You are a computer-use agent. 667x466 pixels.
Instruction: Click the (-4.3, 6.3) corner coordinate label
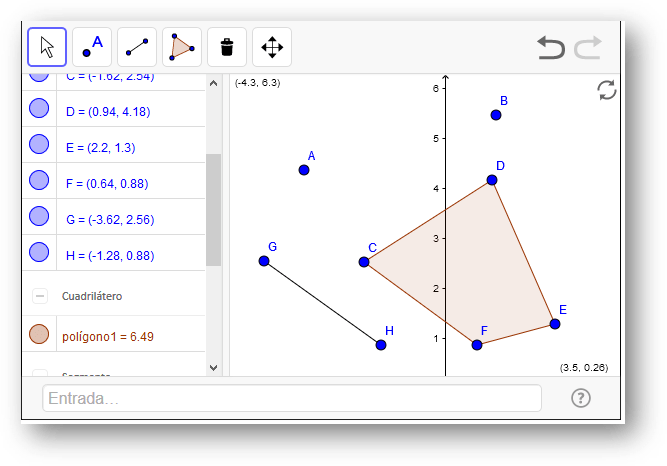[257, 83]
